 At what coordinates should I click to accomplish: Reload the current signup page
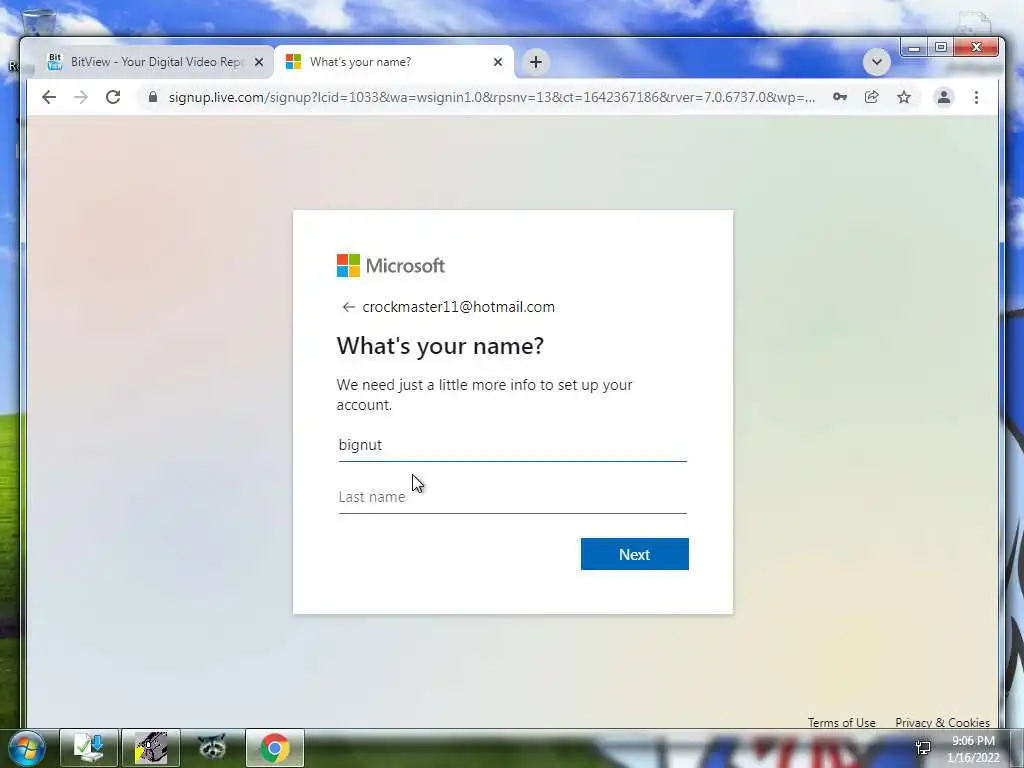pos(113,97)
